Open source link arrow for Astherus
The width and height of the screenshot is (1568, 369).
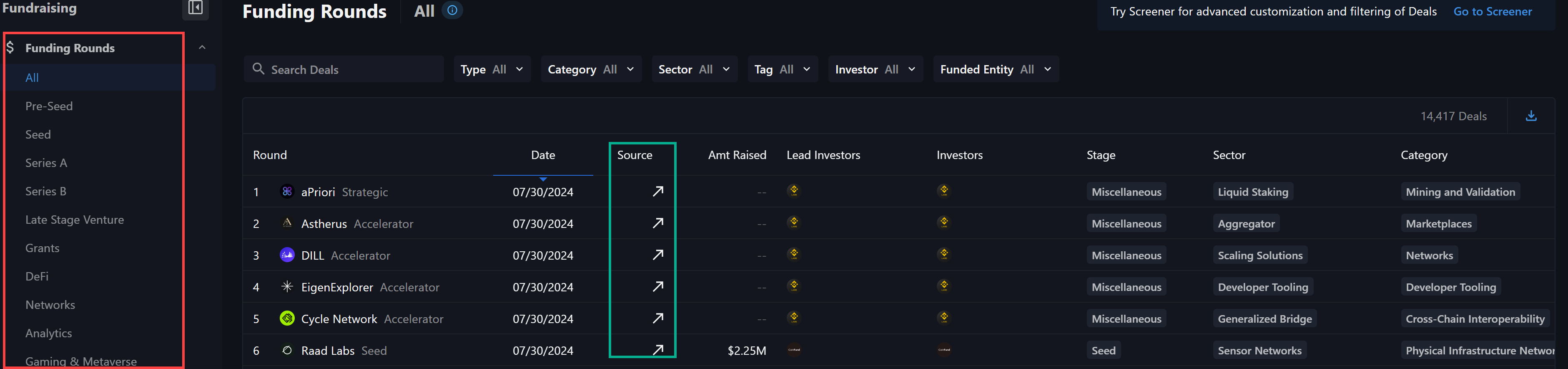point(658,223)
